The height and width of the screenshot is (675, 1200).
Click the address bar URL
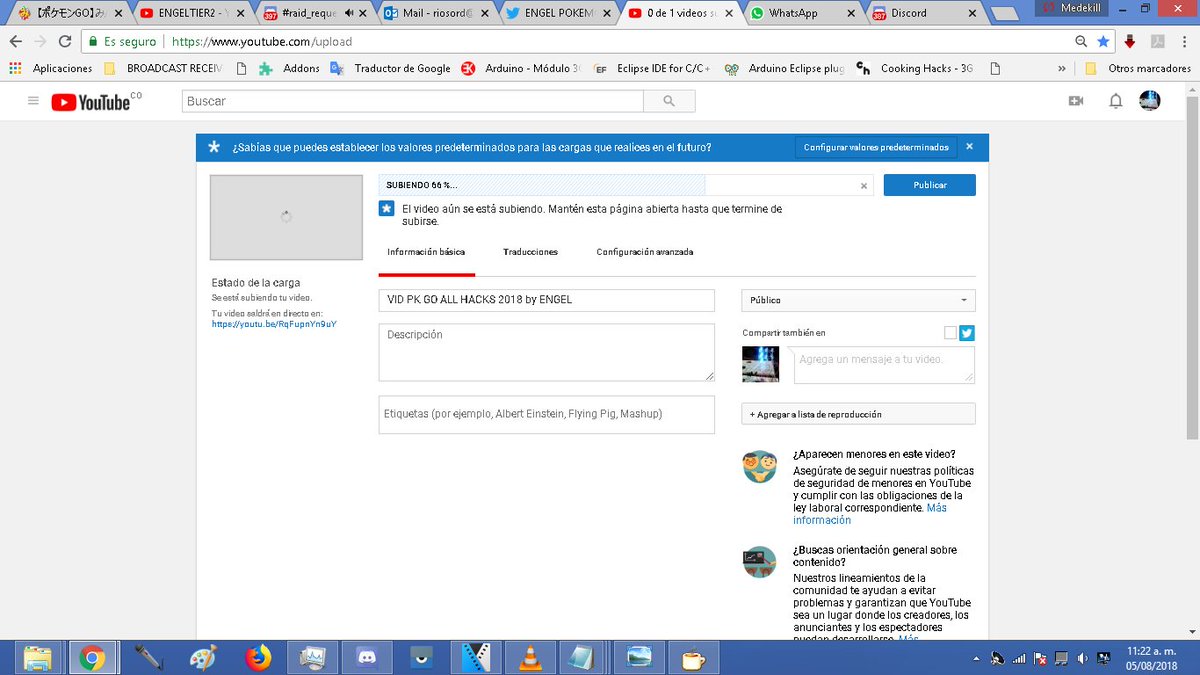click(x=262, y=42)
